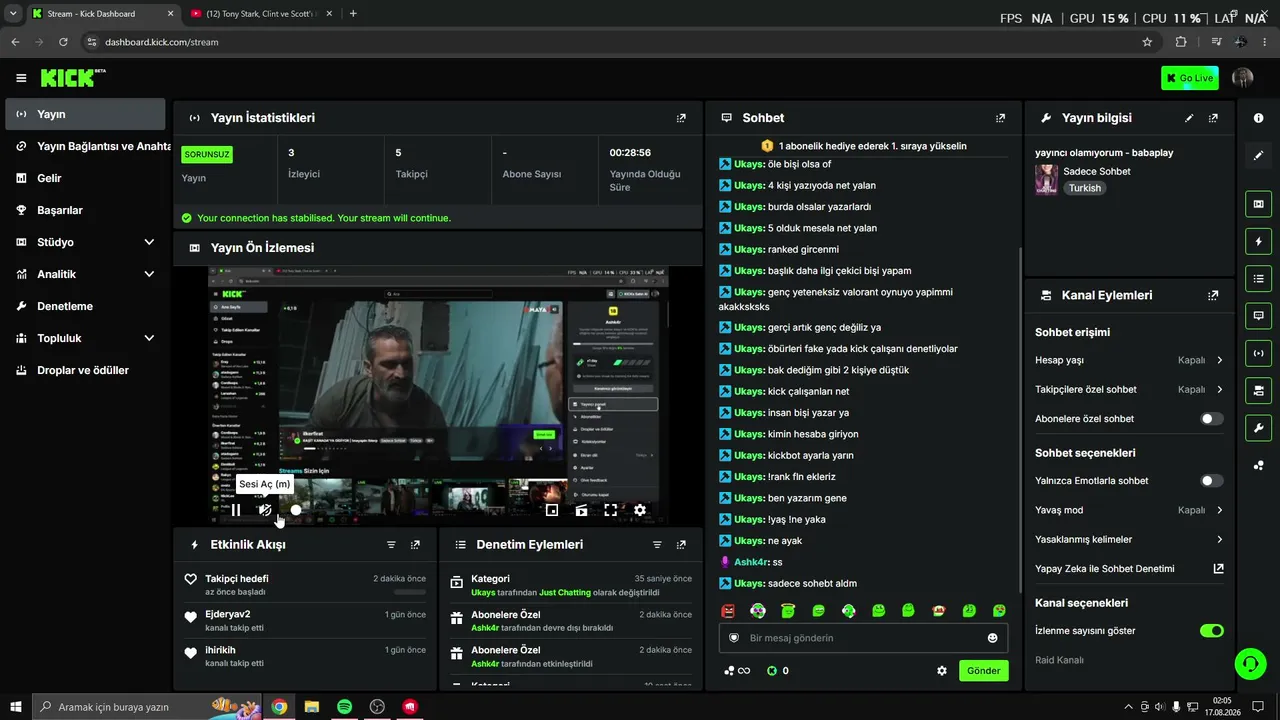Open the profile avatar menu

coord(1243,78)
